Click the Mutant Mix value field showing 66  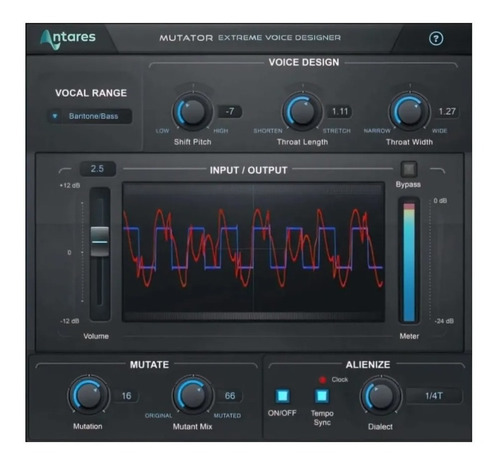[x=230, y=396]
